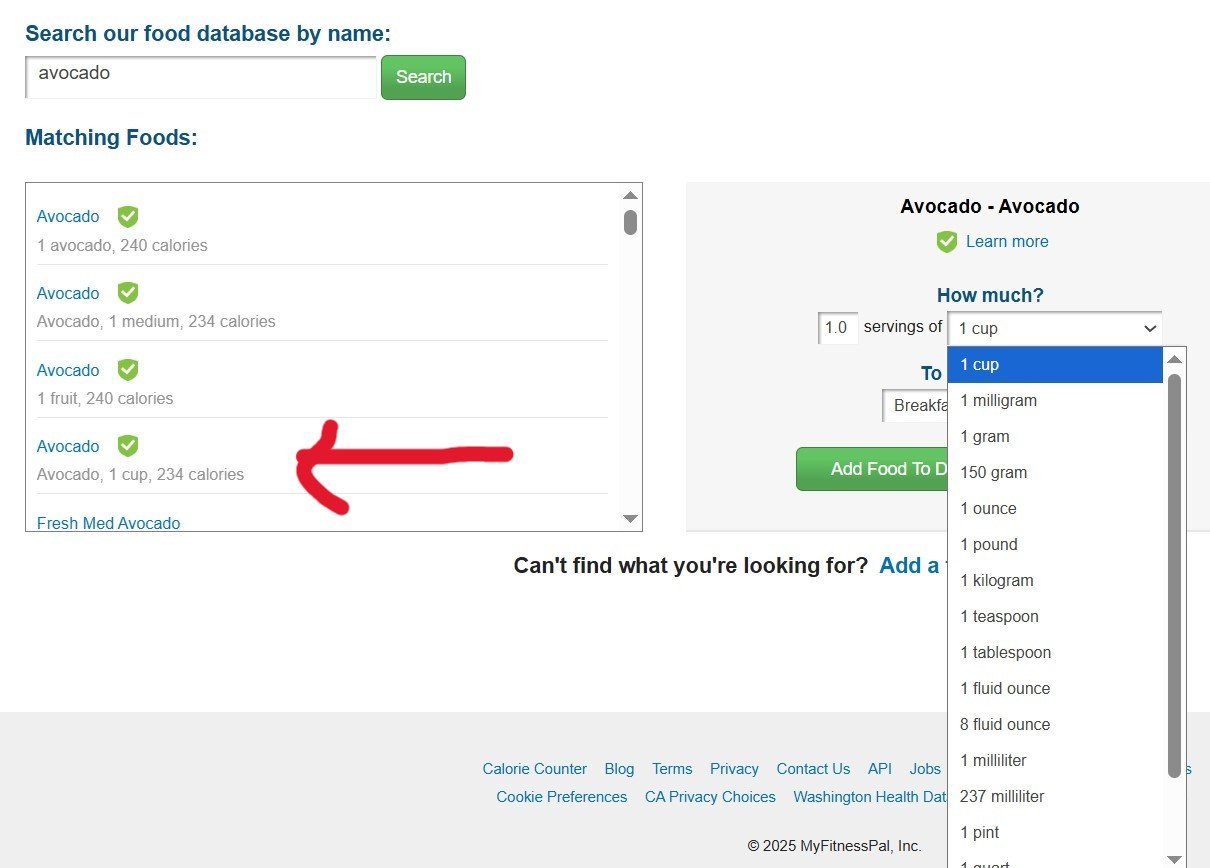Open the Jobs footer link
Viewport: 1210px width, 868px height.
(x=925, y=769)
